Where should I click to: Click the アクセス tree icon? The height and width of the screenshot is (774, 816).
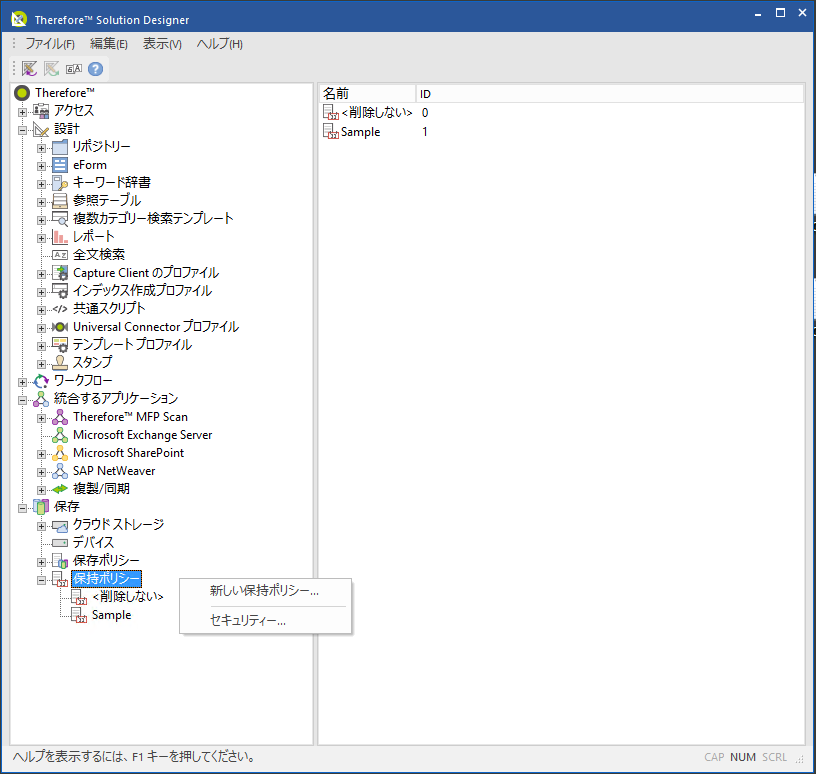(x=41, y=110)
